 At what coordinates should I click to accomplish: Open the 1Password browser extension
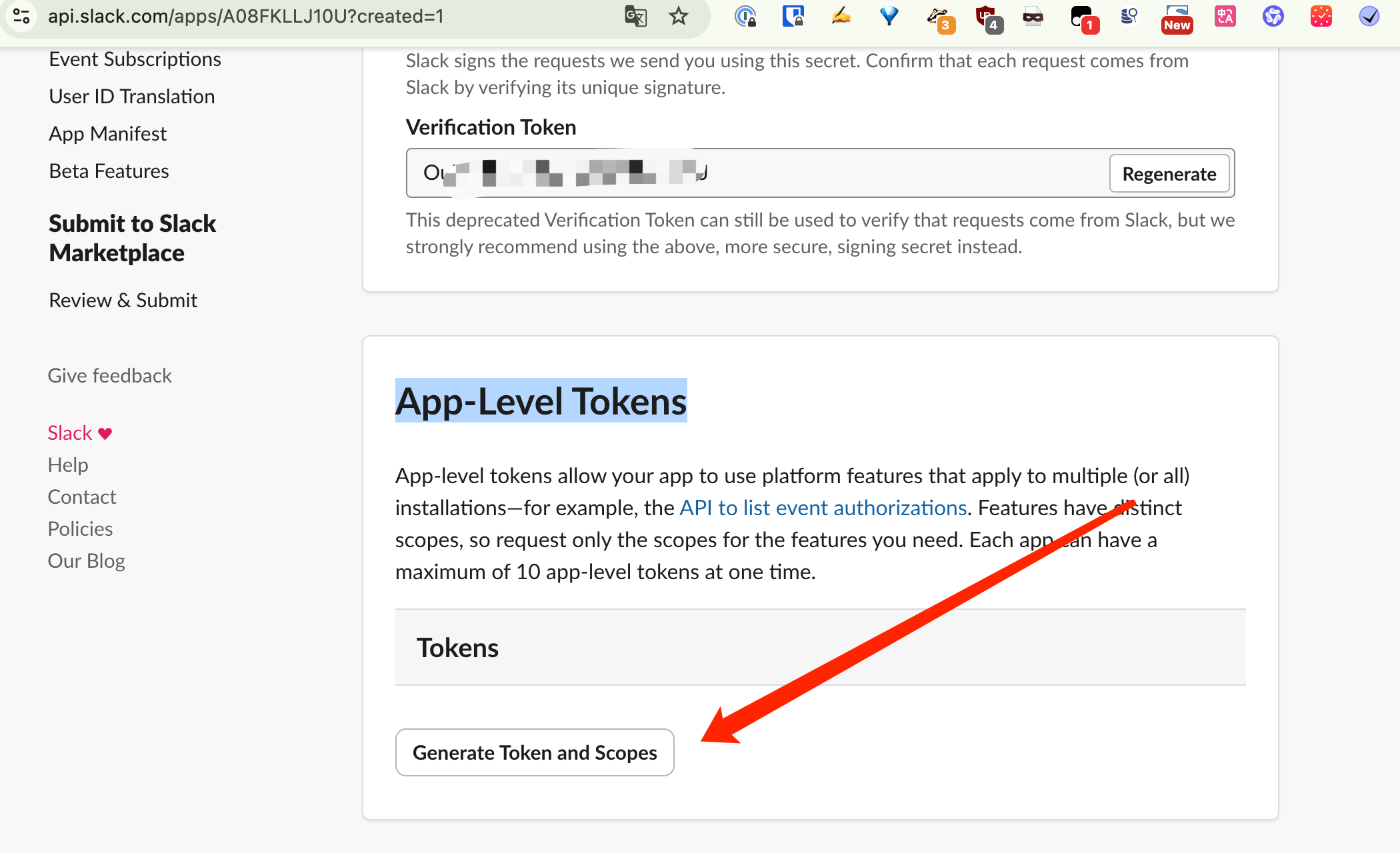click(792, 17)
